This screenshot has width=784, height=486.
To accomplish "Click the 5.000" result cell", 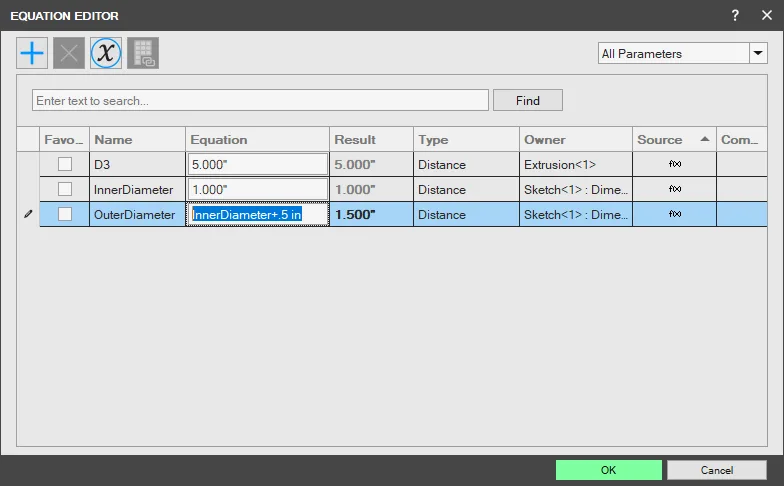I will click(372, 164).
